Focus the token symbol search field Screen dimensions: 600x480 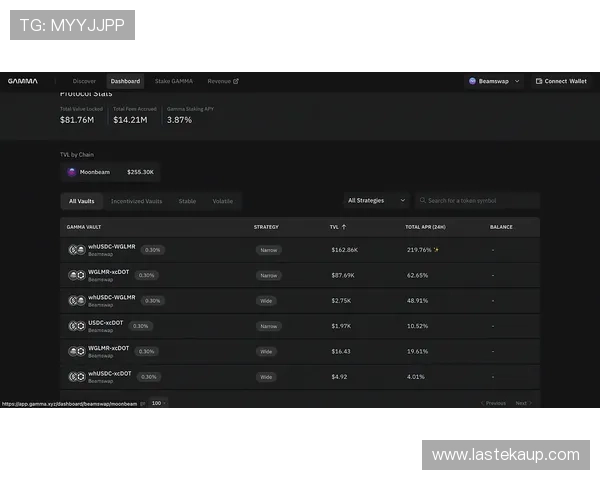(x=480, y=201)
